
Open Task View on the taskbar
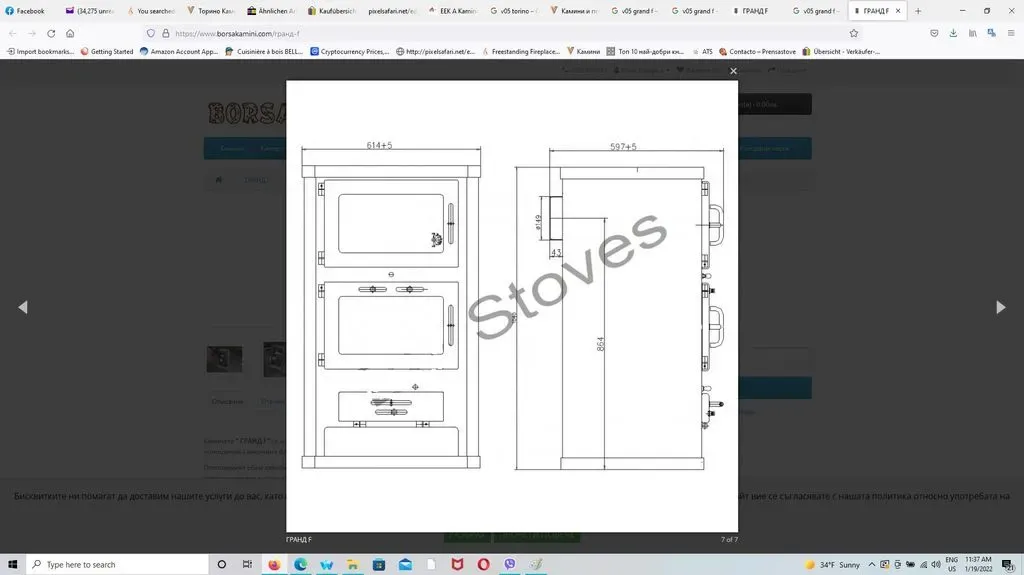click(247, 564)
